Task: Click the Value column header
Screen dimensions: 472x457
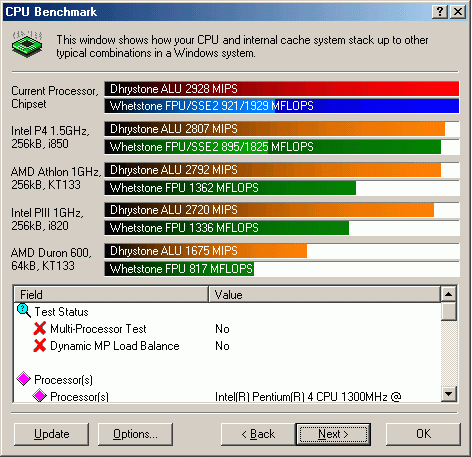Action: click(324, 294)
